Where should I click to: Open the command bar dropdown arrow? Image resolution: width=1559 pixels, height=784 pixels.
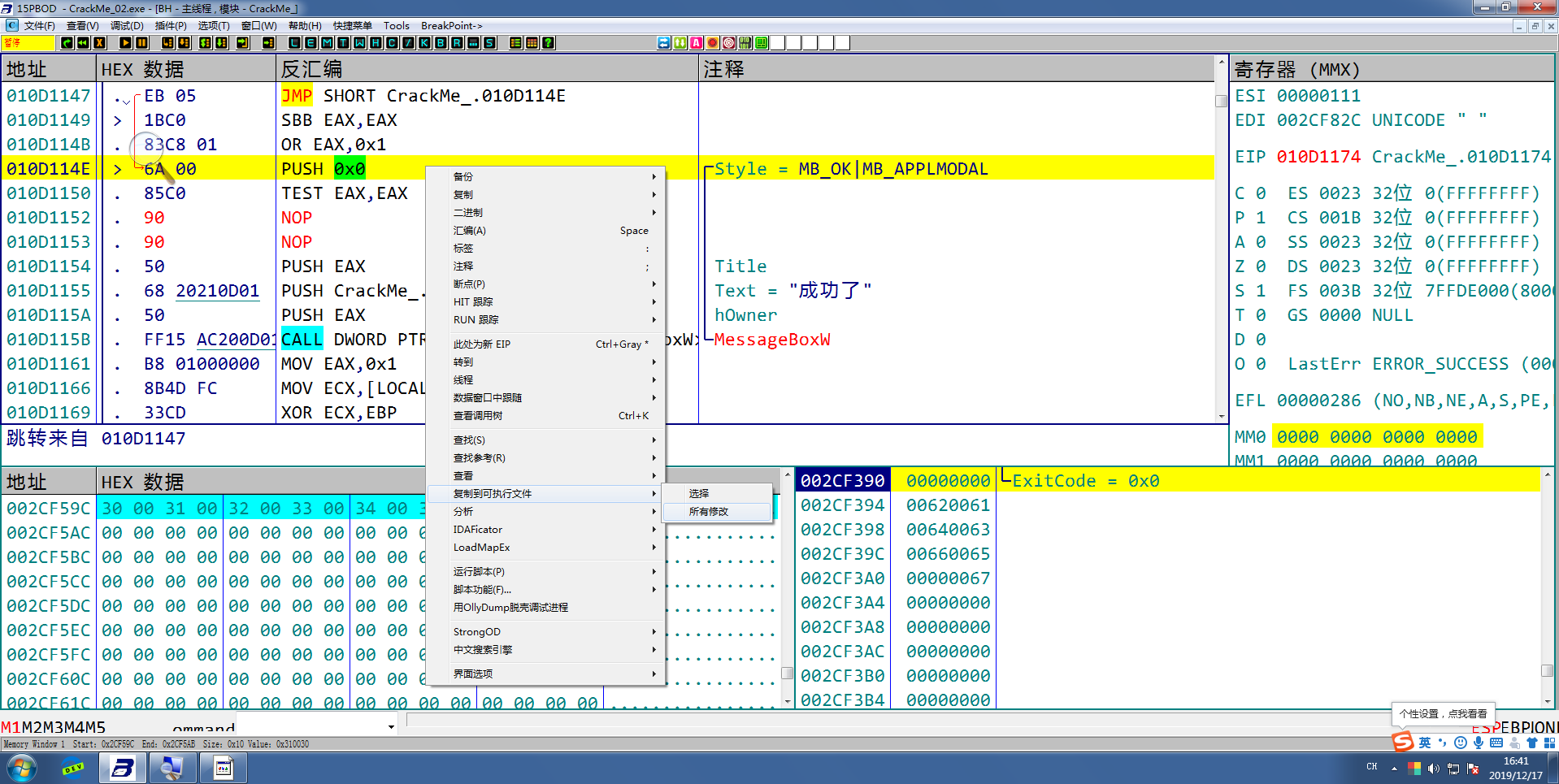pyautogui.click(x=391, y=727)
